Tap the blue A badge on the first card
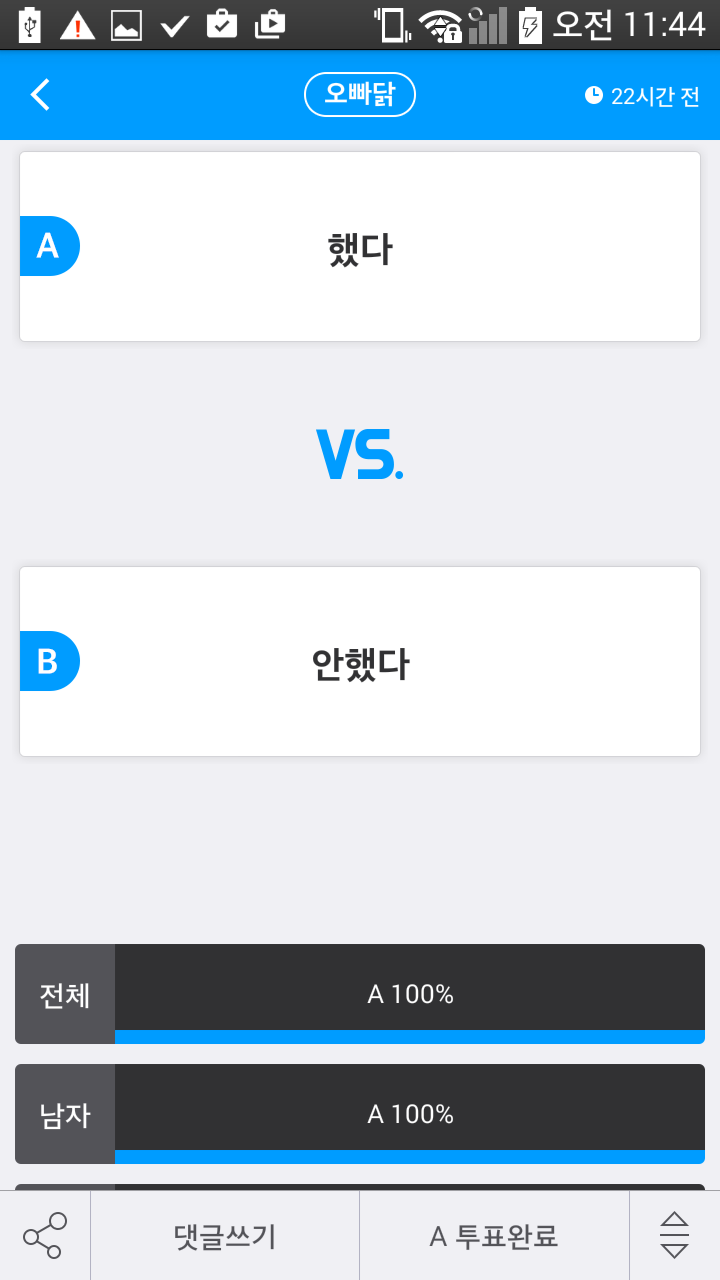Screen dimensions: 720x1280 tap(48, 246)
